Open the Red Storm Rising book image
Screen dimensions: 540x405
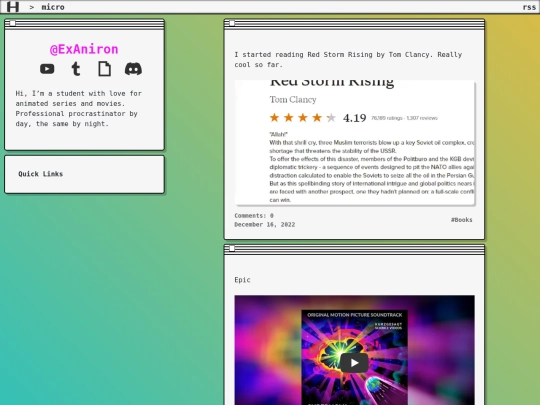point(354,143)
